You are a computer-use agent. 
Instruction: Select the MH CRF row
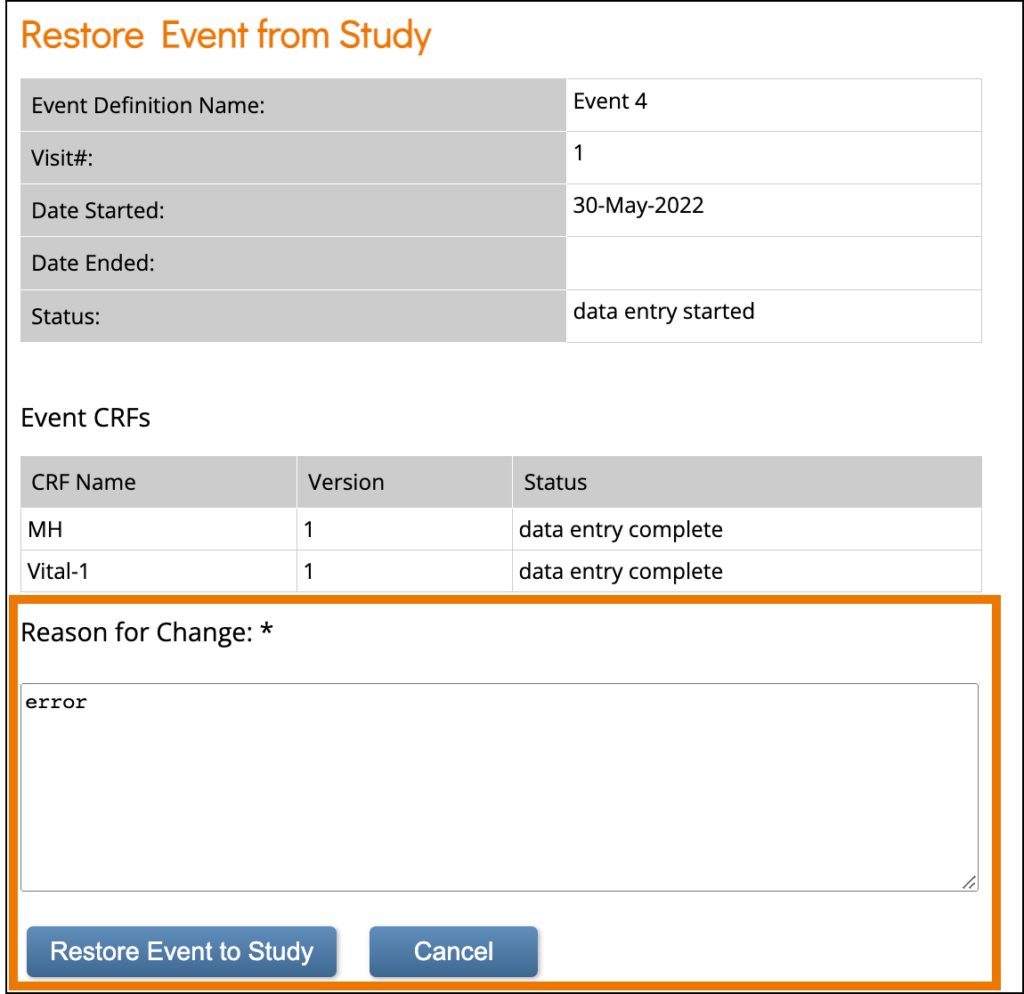pos(44,529)
